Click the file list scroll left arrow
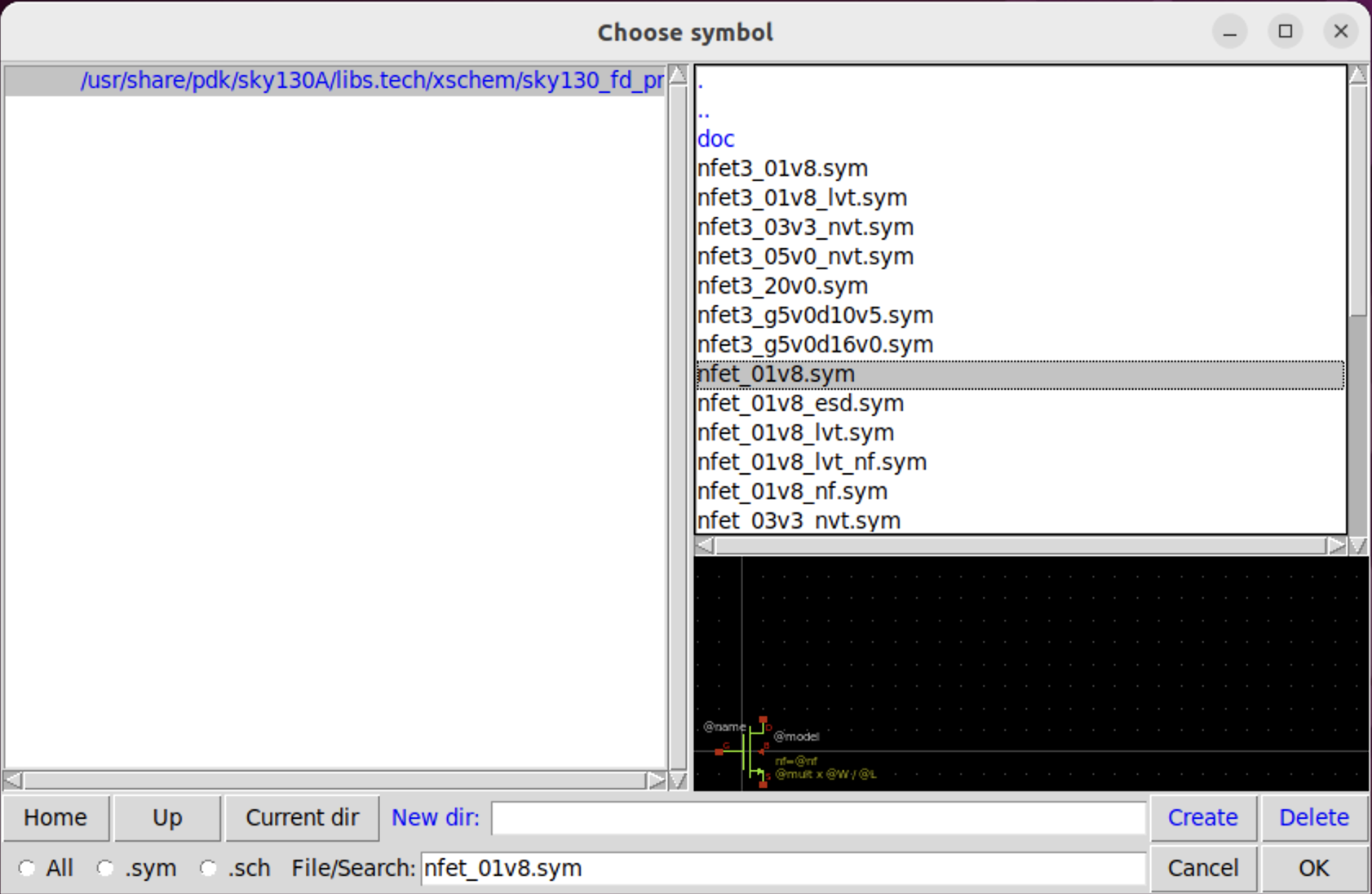The width and height of the screenshot is (1372, 894). click(x=706, y=546)
